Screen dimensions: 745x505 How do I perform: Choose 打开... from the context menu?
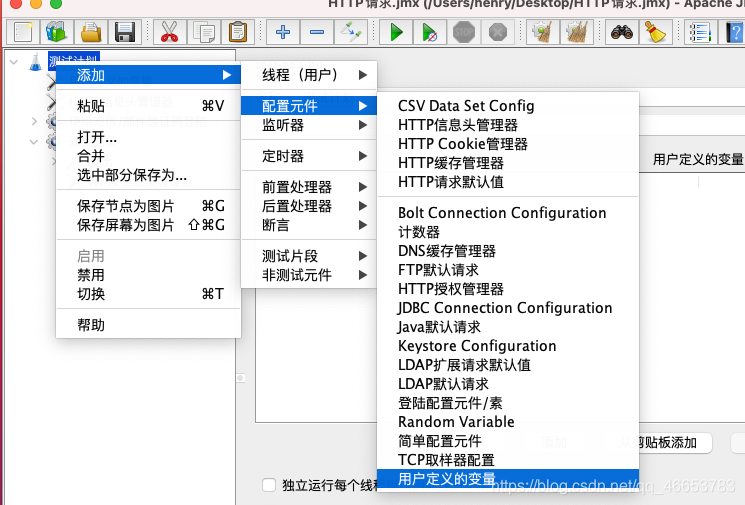coord(148,137)
